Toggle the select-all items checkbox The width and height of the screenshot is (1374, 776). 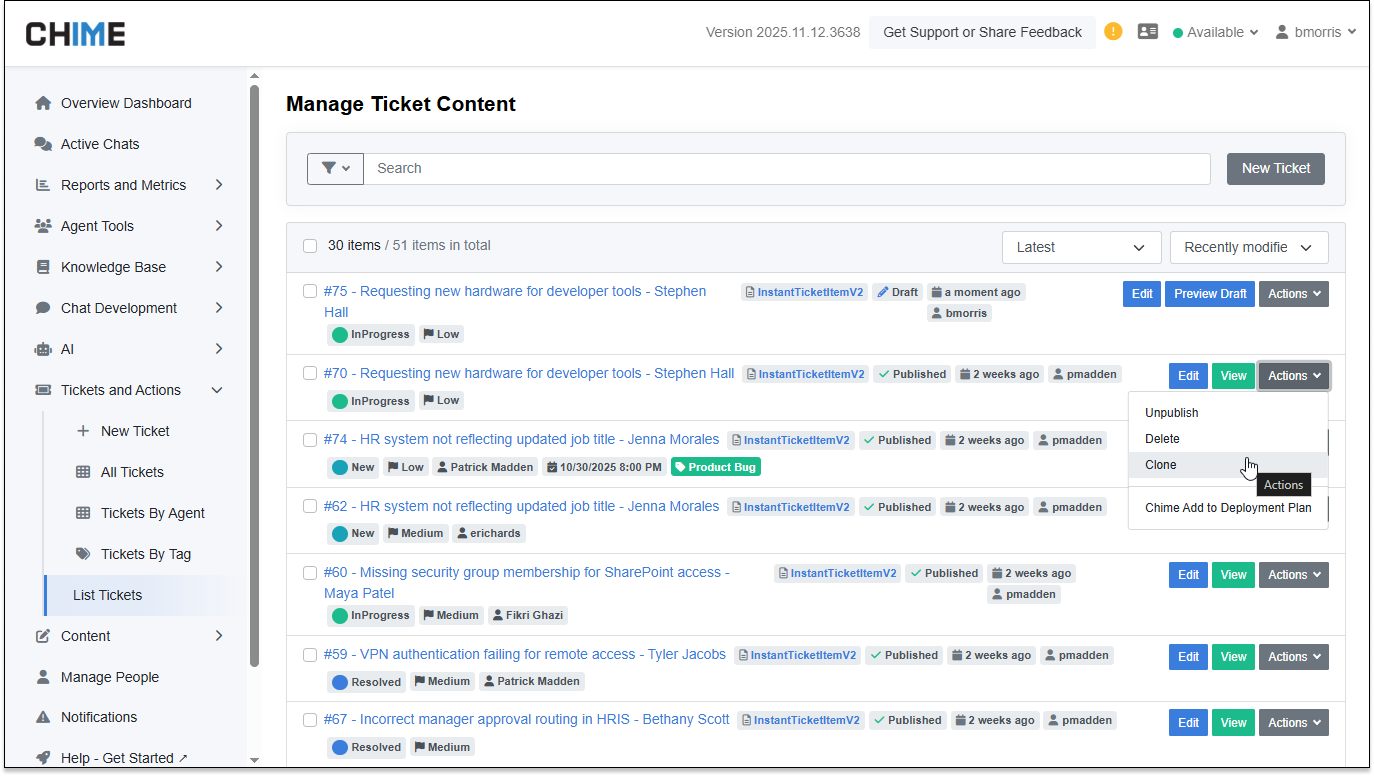click(x=310, y=246)
